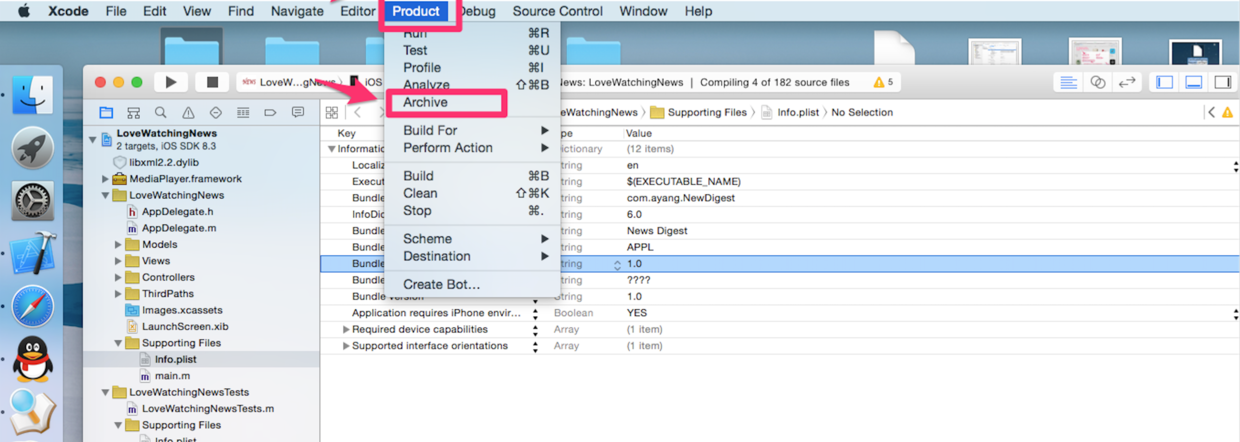Image resolution: width=1240 pixels, height=442 pixels.
Task: Expand Supported interface orientations row
Action: point(346,346)
